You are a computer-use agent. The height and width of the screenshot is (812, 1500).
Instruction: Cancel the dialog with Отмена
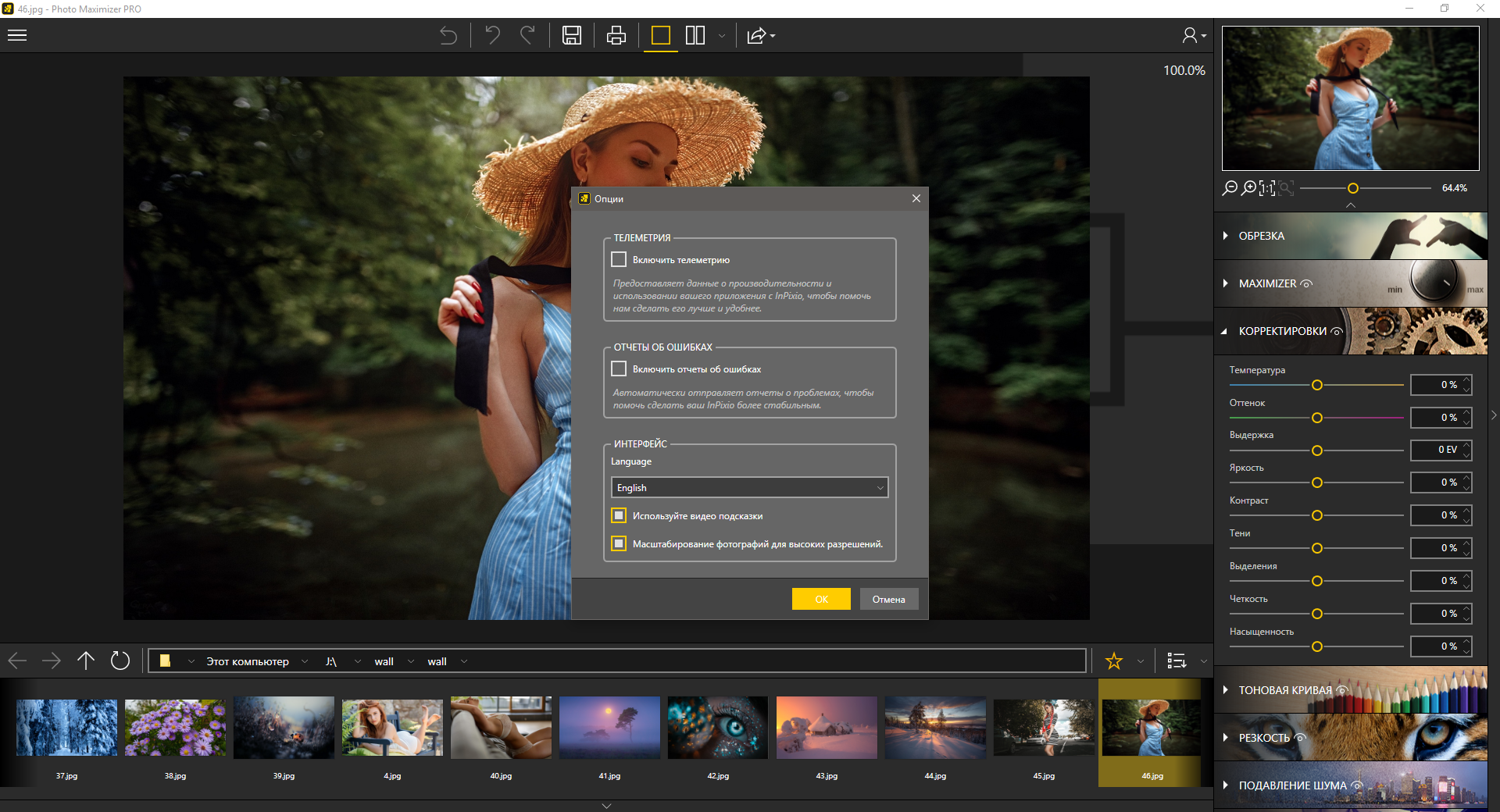(889, 599)
